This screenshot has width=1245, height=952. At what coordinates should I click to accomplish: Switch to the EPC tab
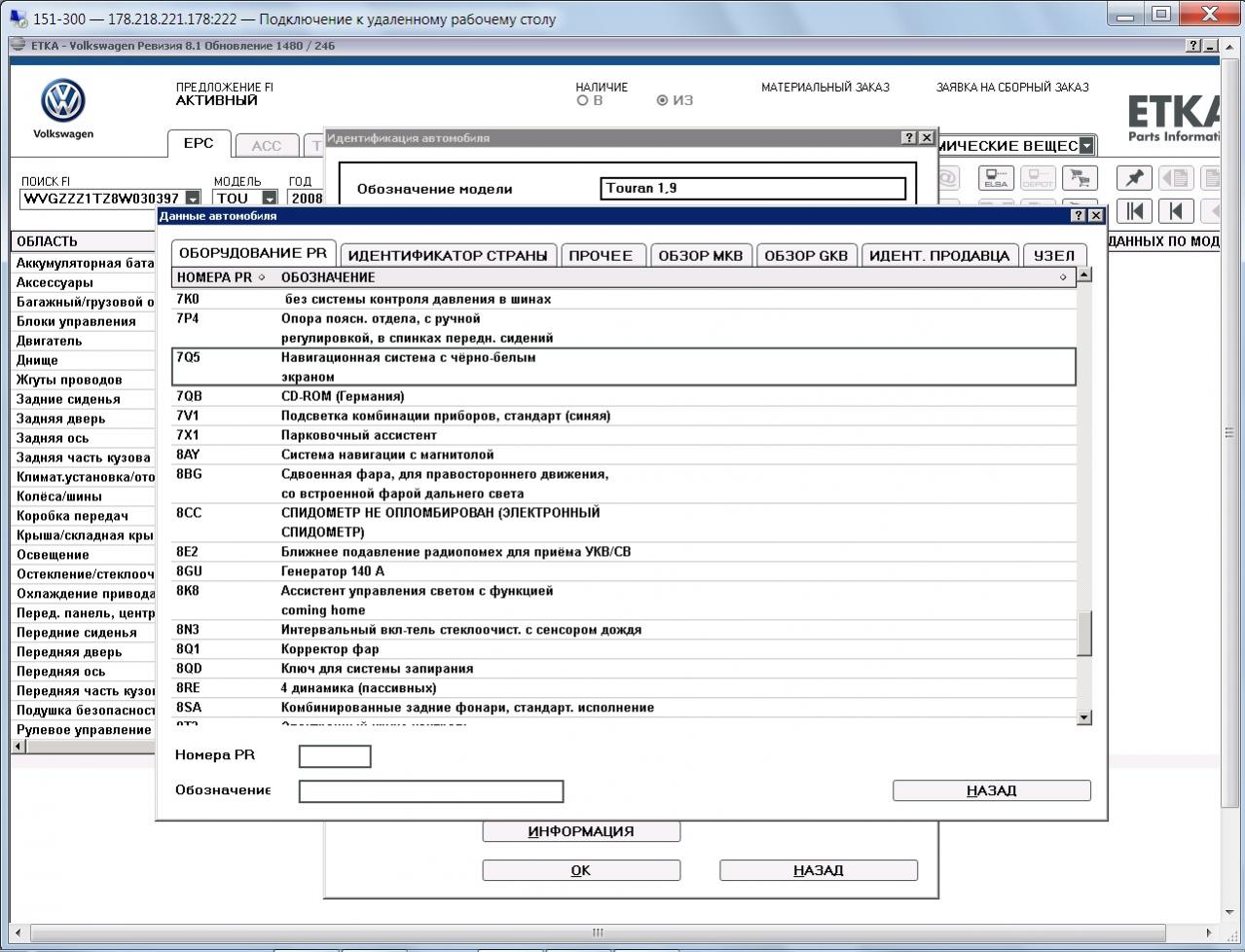199,144
